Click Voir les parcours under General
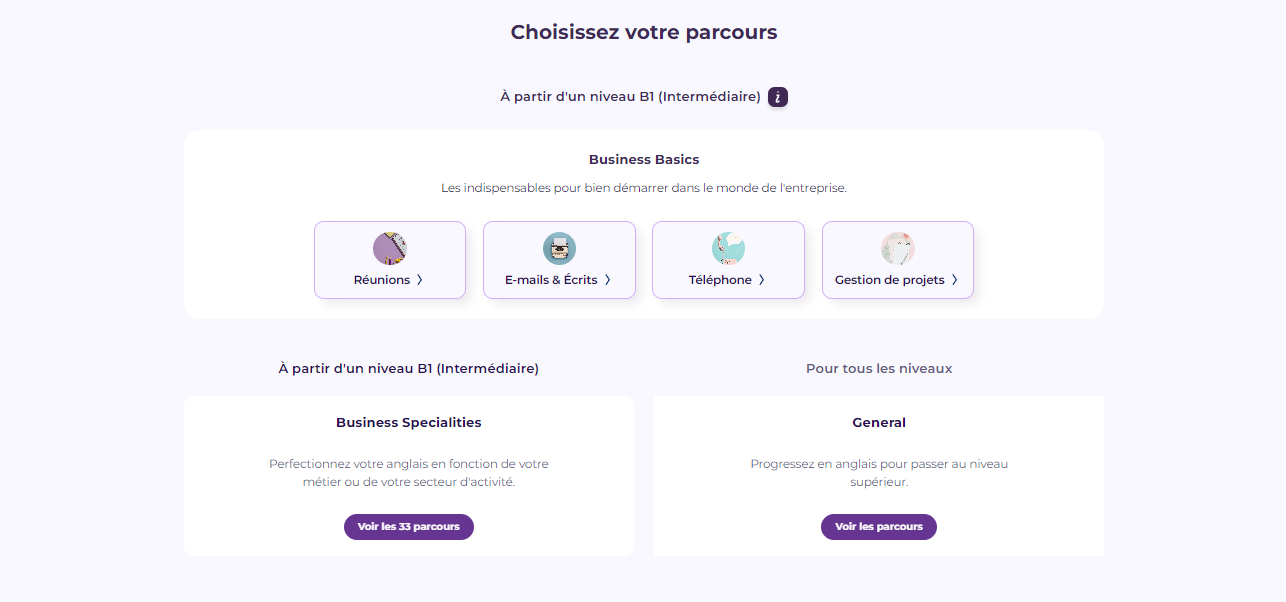The width and height of the screenshot is (1286, 602). point(879,527)
